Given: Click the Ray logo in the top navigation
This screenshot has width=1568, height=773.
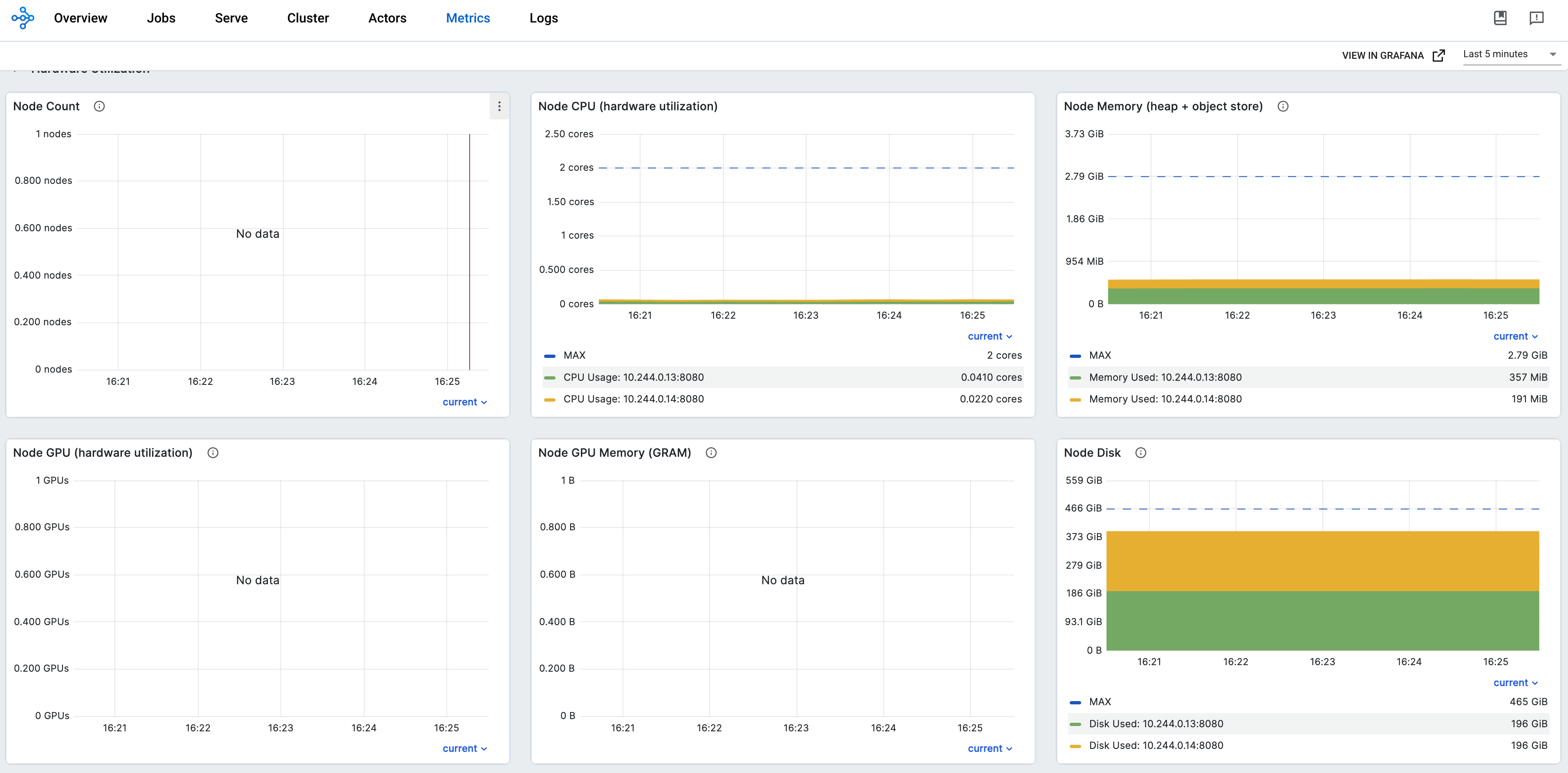Looking at the screenshot, I should [22, 18].
